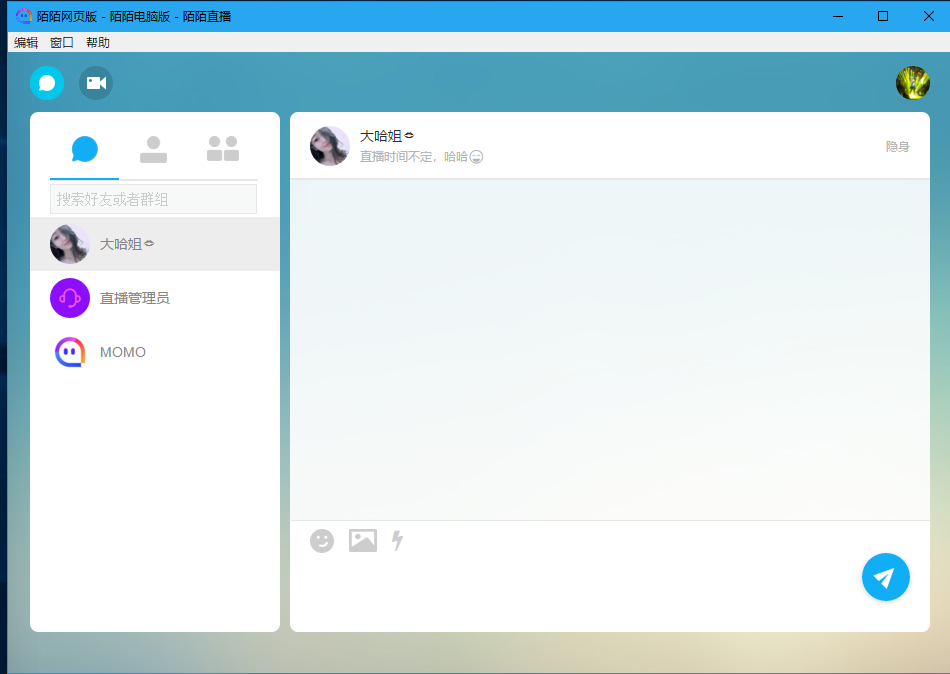950x674 pixels.
Task: Click the send message paper plane button
Action: click(885, 577)
